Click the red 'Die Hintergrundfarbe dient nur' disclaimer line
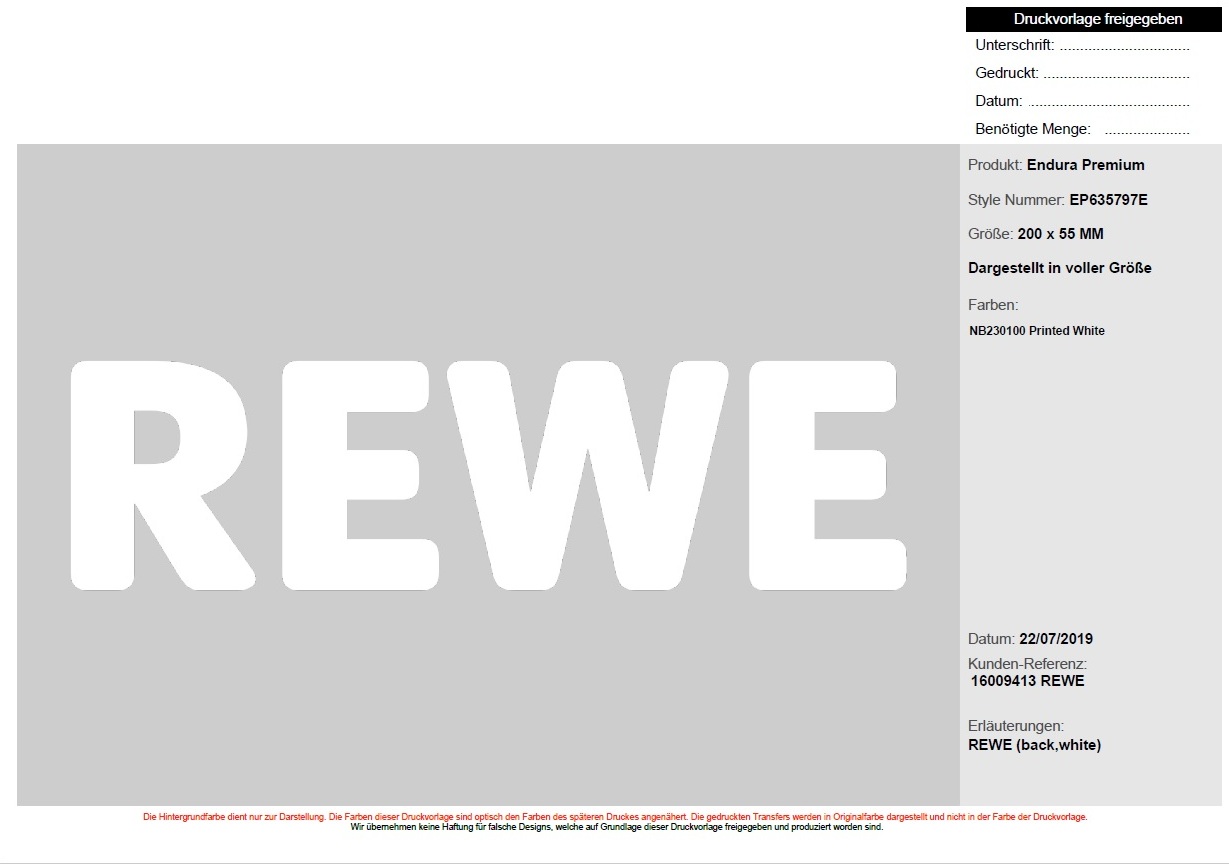The image size is (1229, 864). coord(615,817)
